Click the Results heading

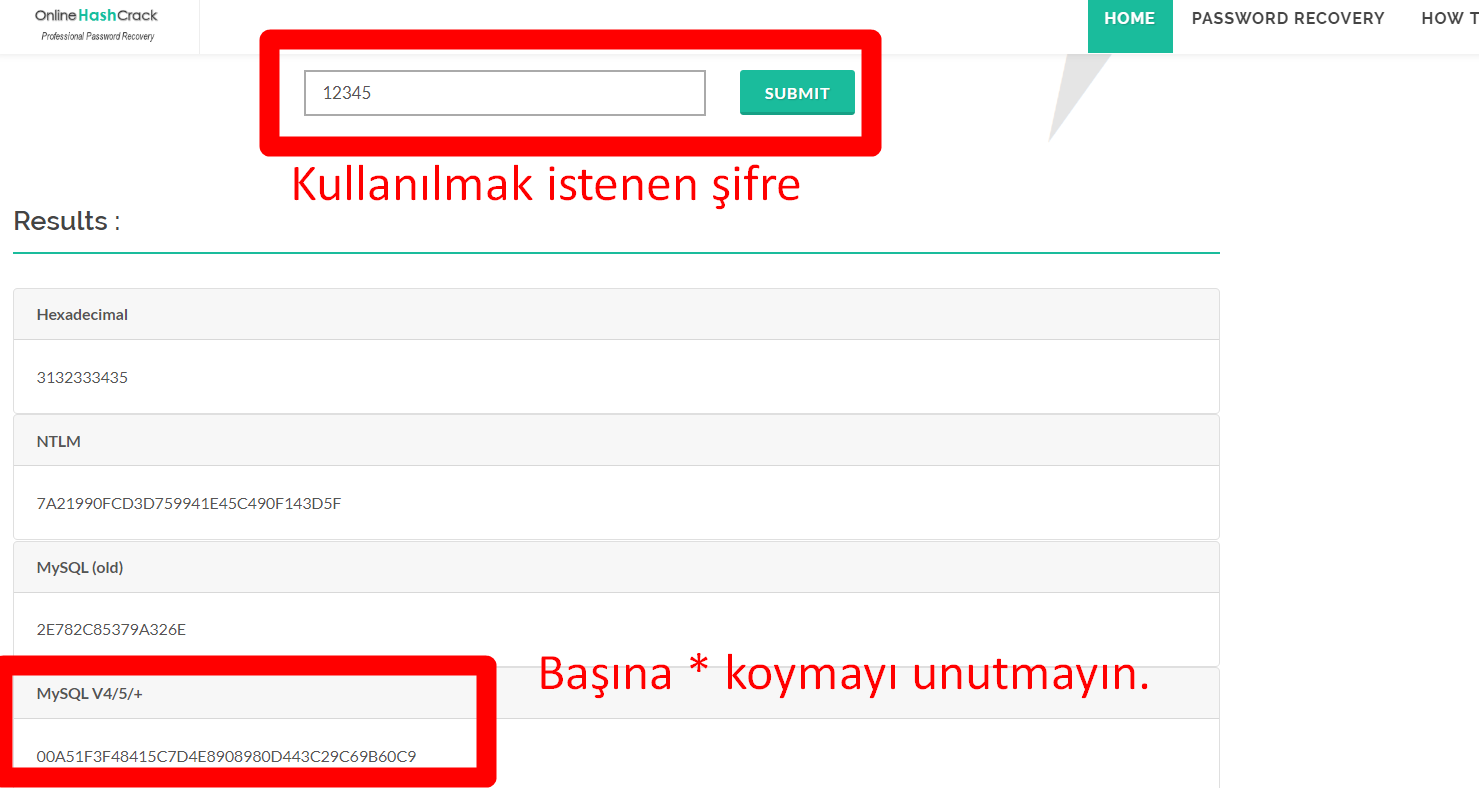(x=66, y=221)
